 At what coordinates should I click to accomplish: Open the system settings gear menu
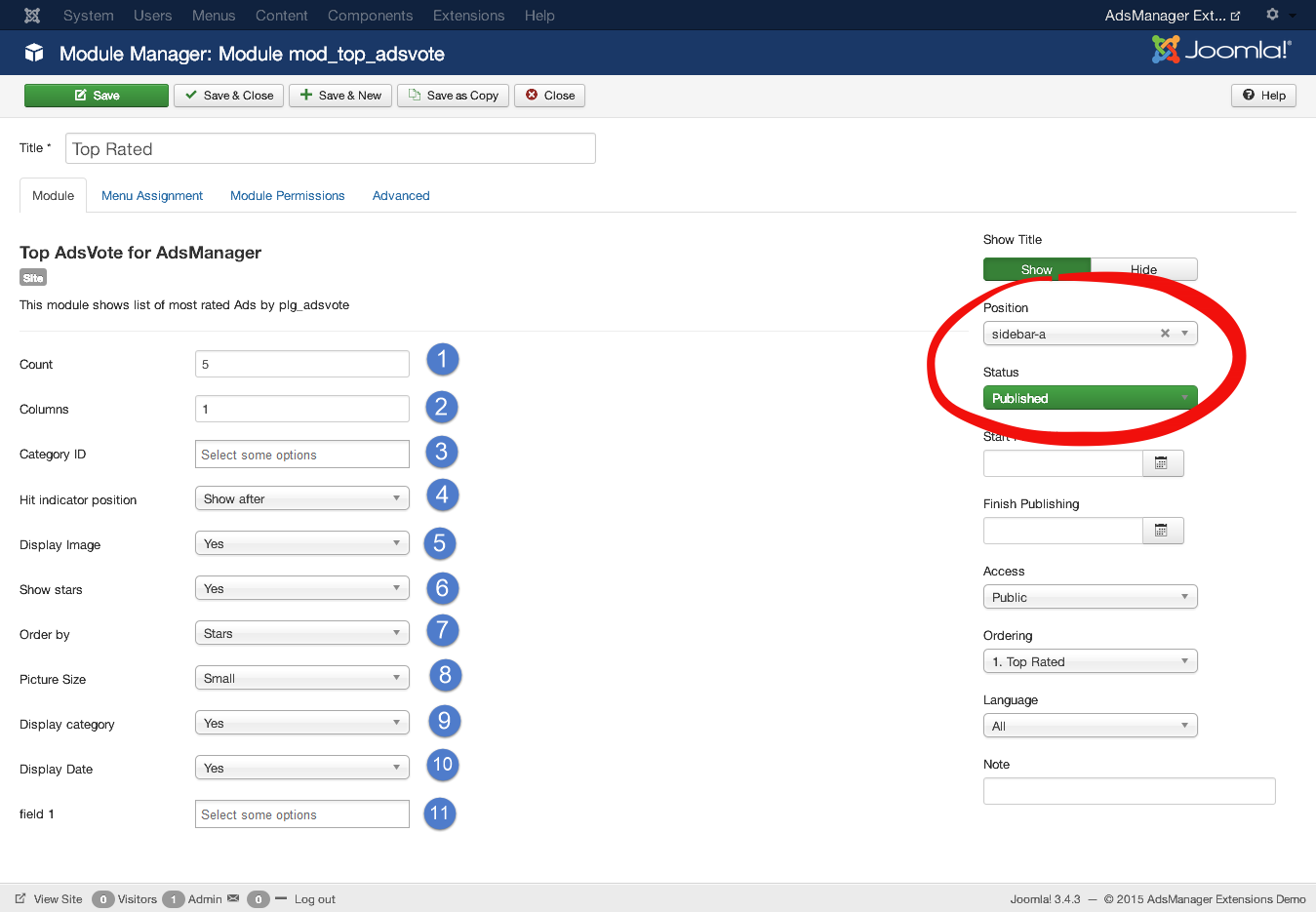(x=1273, y=15)
